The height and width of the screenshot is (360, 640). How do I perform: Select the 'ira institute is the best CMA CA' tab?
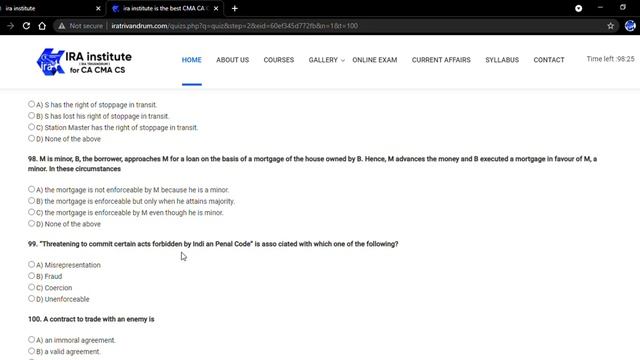pos(165,8)
